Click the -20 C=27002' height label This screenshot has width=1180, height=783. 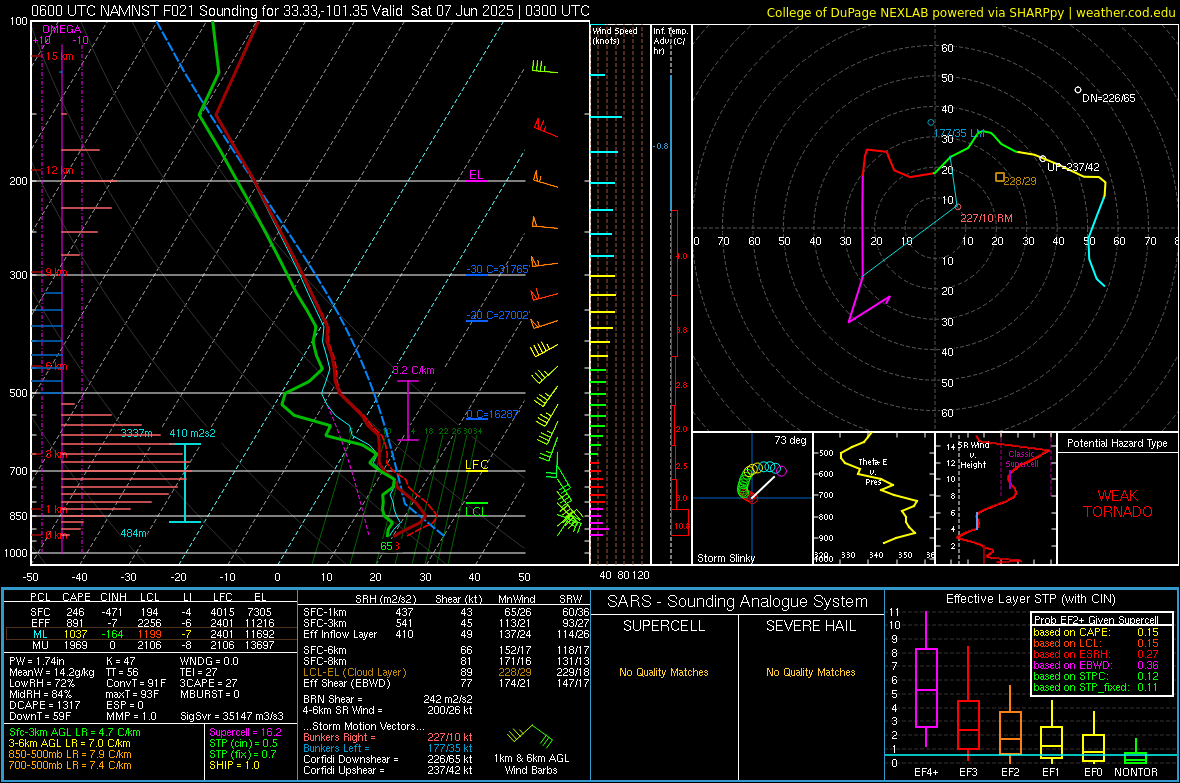point(497,315)
